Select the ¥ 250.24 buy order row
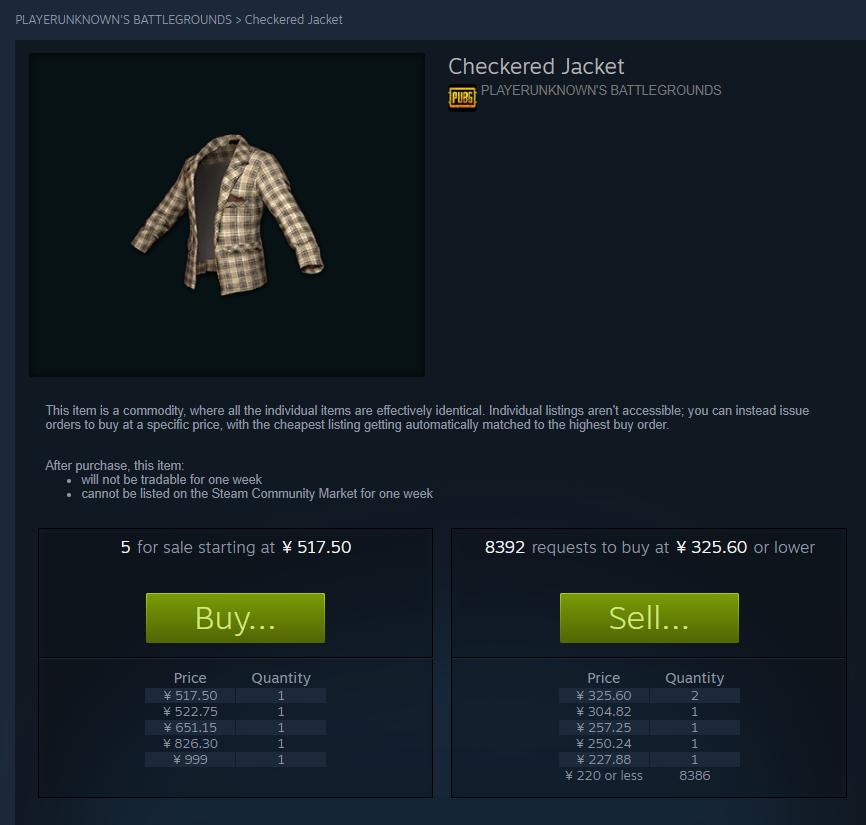Viewport: 866px width, 825px height. [649, 744]
